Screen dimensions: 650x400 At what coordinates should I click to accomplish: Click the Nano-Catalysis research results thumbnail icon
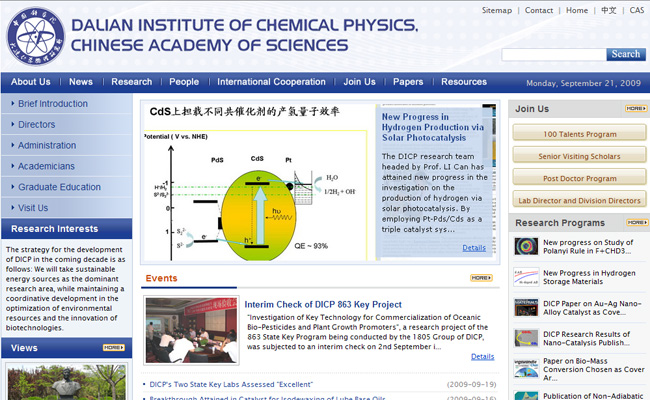[x=526, y=339]
